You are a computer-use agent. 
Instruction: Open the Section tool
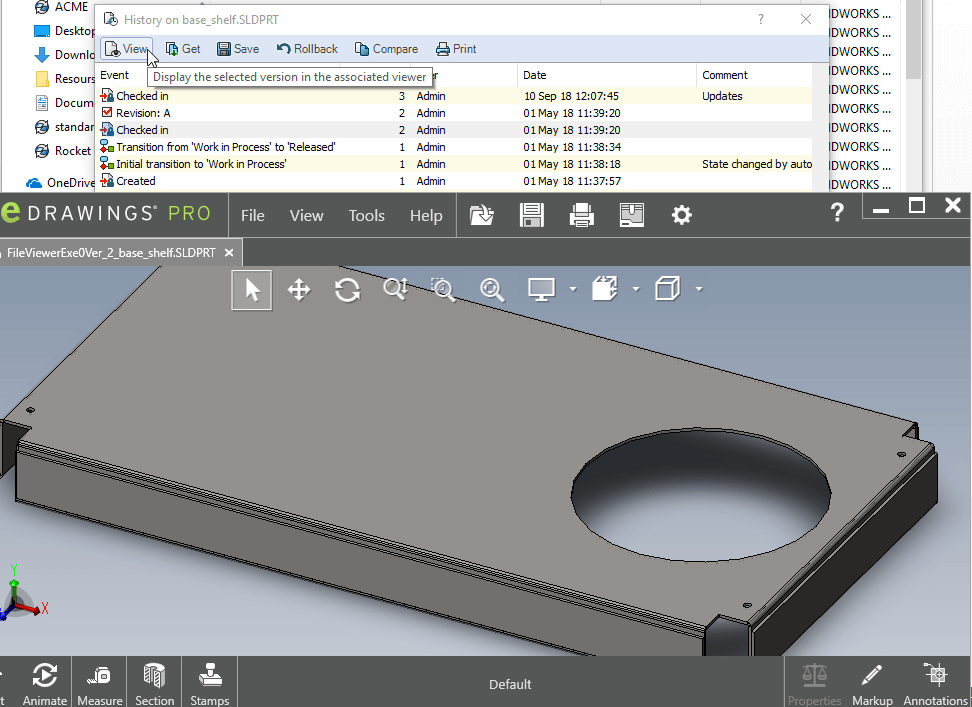[154, 683]
